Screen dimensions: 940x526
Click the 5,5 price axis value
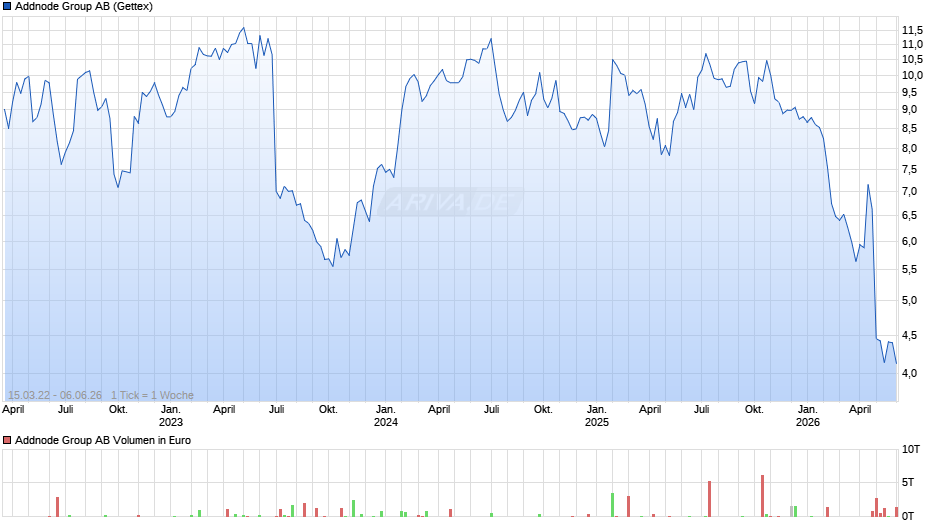tap(909, 270)
